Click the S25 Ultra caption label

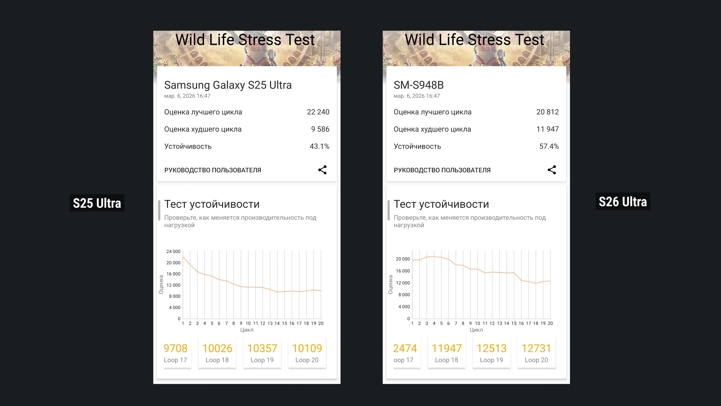pyautogui.click(x=97, y=203)
